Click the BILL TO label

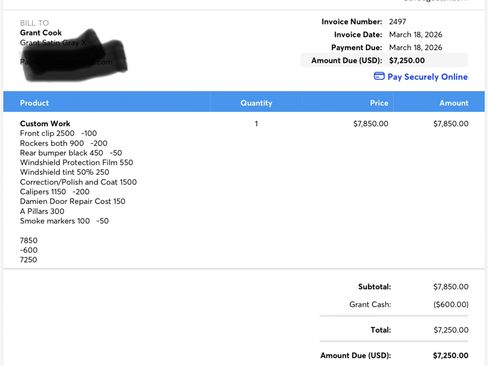(34, 23)
